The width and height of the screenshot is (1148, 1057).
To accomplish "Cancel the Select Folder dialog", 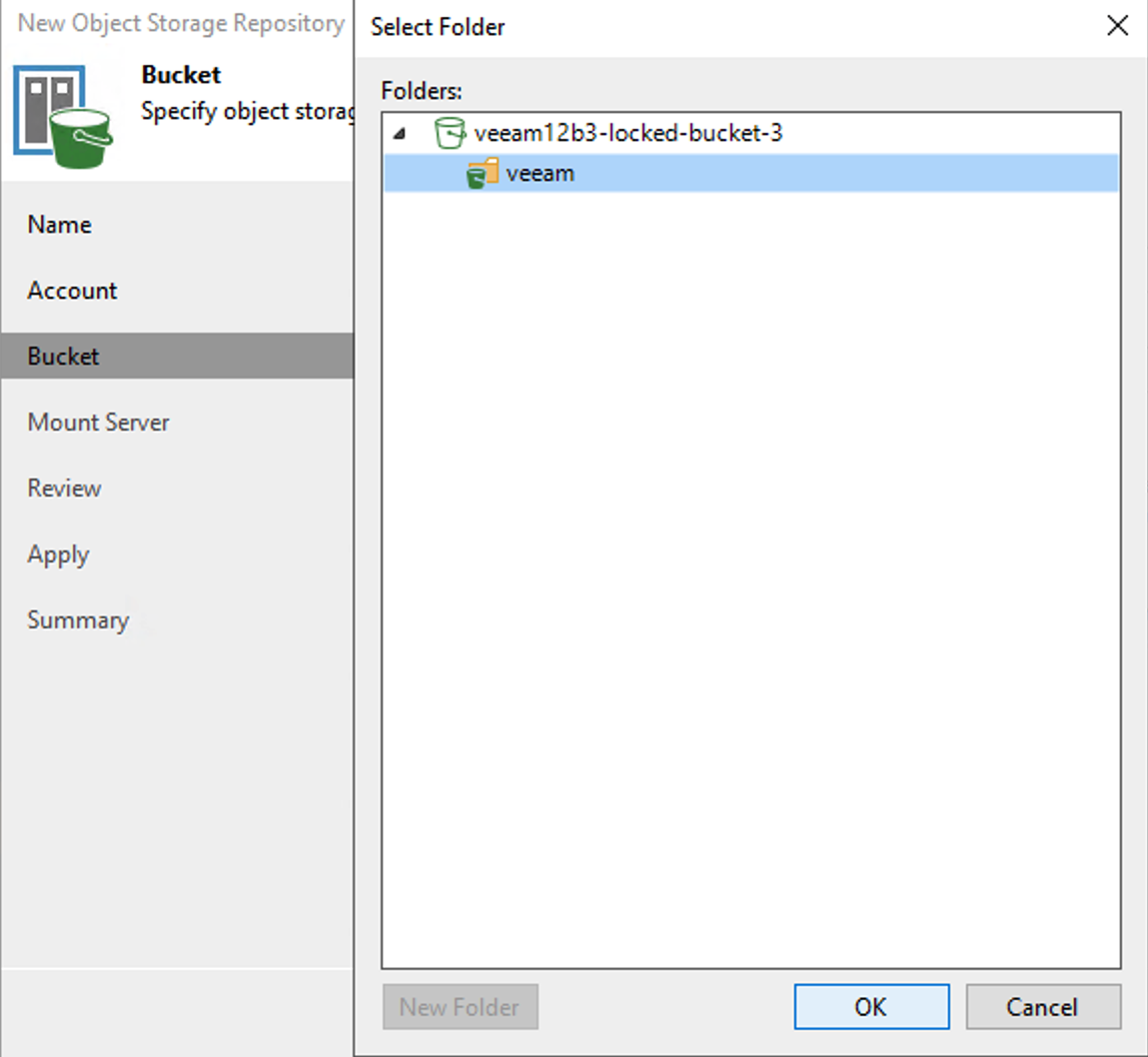I will click(1042, 1006).
